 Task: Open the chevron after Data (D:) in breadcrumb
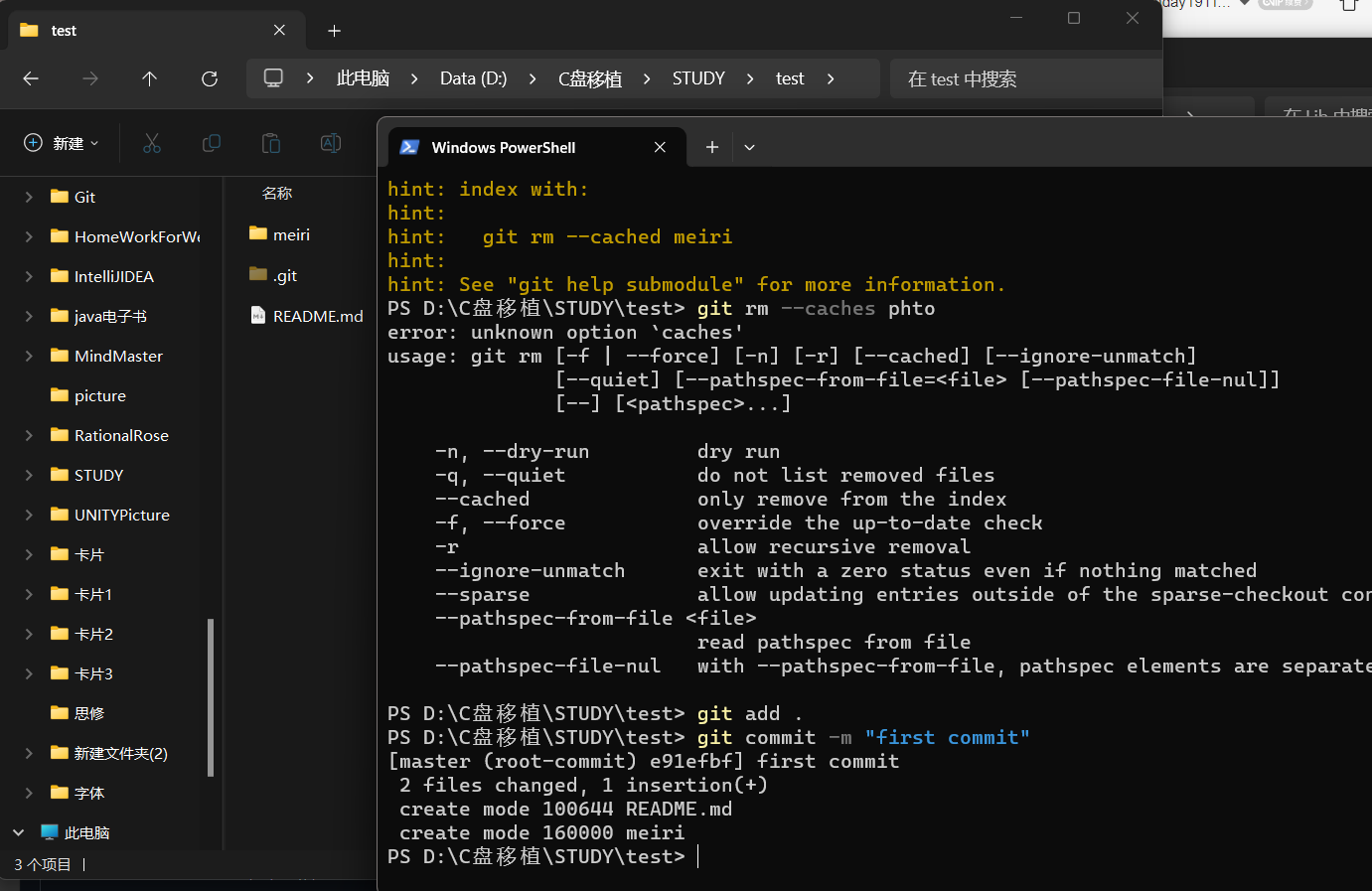(533, 78)
